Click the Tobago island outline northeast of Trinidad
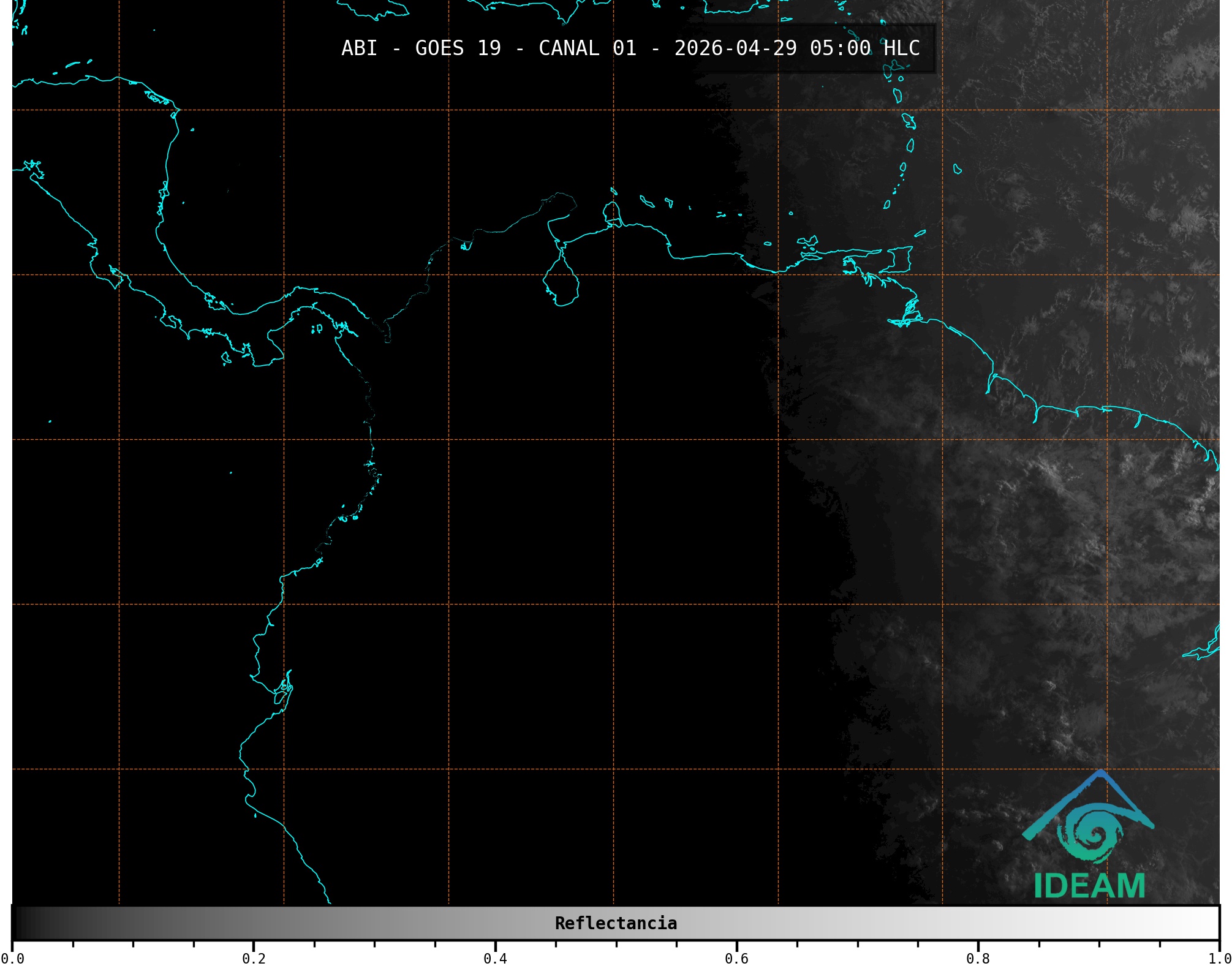This screenshot has height=966, width=1232. [x=920, y=233]
